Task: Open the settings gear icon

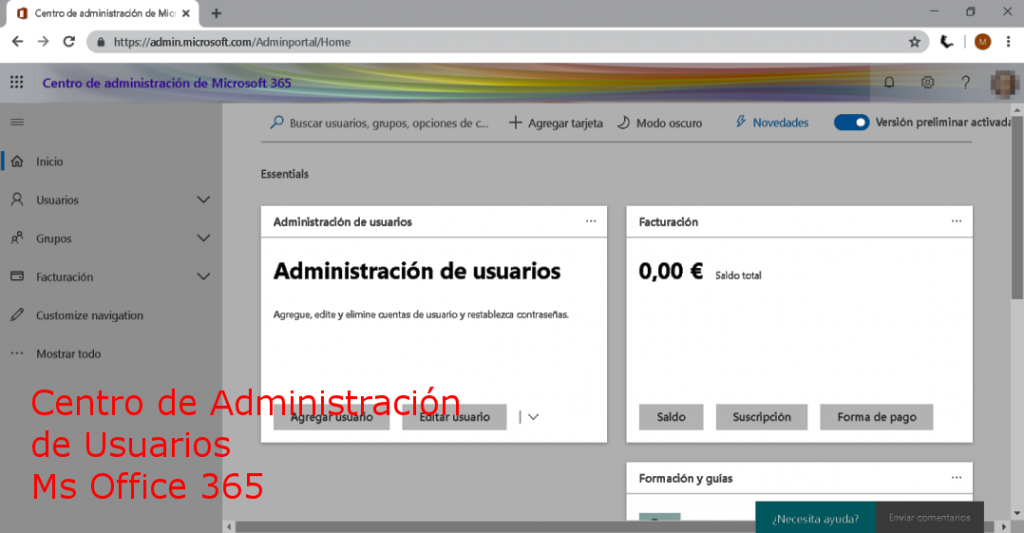Action: (927, 82)
